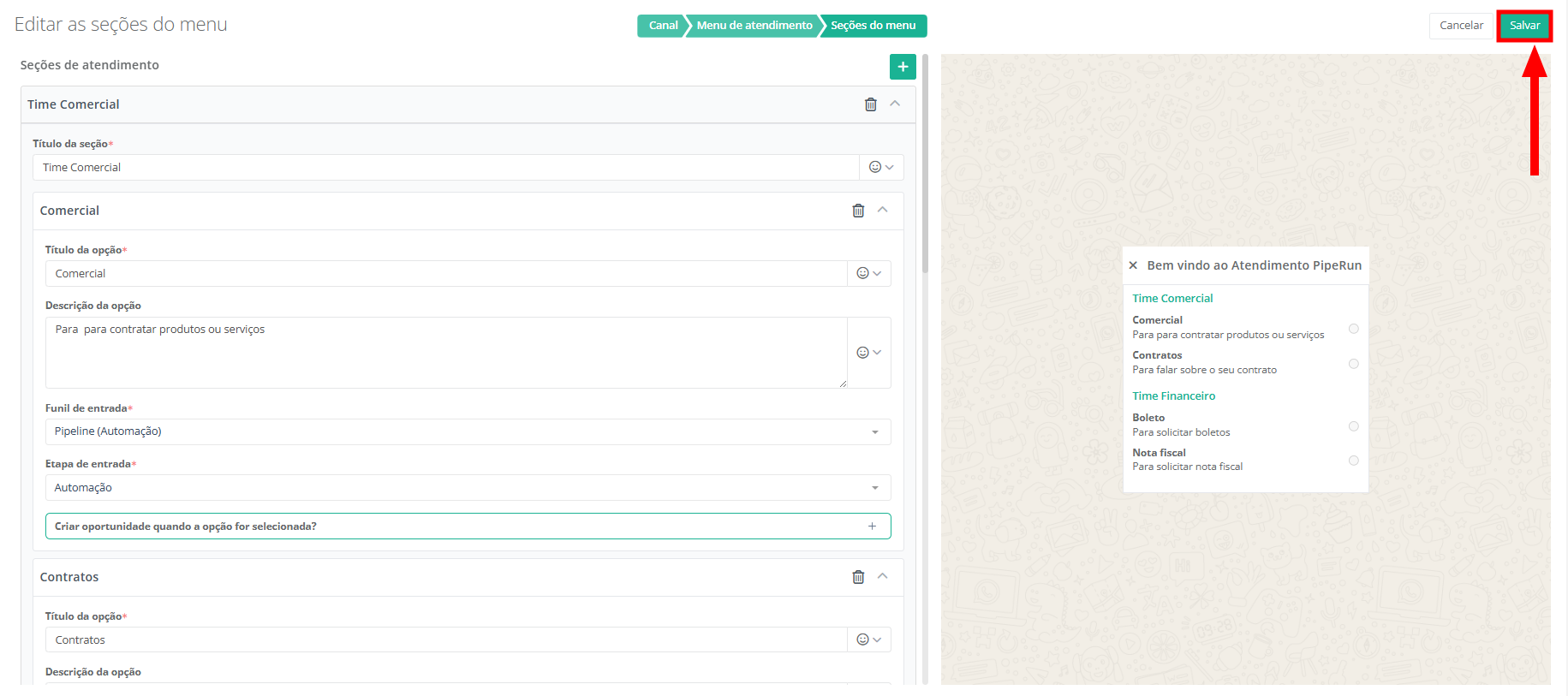Open emoji picker for Título da seção field
The height and width of the screenshot is (696, 1568).
click(x=881, y=168)
